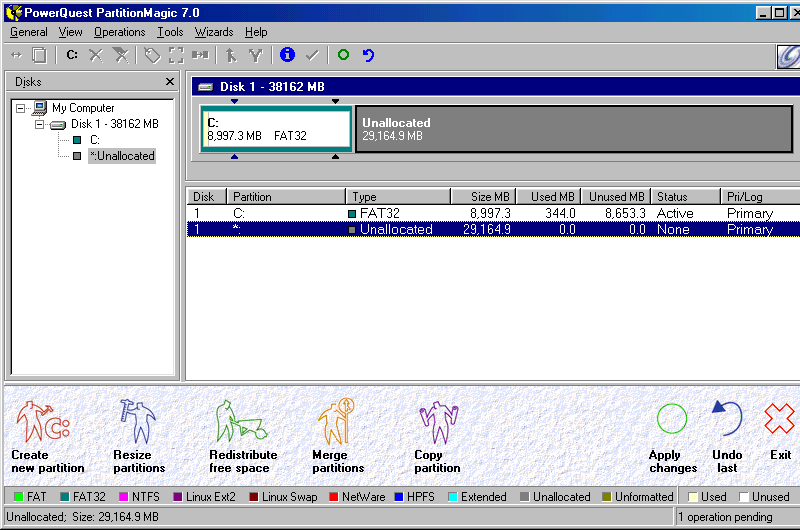Click the blue info icon in toolbar
The image size is (800, 530).
pos(288,55)
